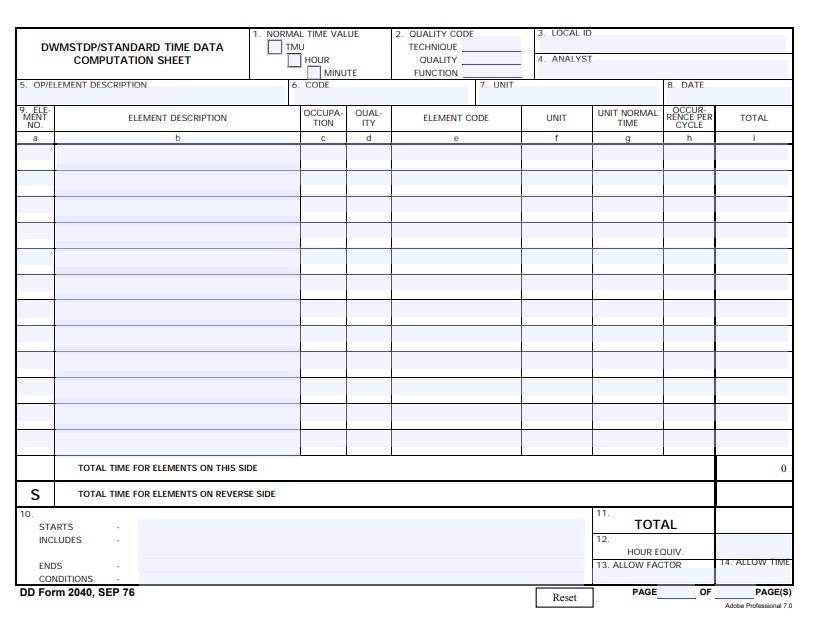The image size is (814, 628).
Task: Click the ALLOW TIME field
Action: tap(754, 575)
